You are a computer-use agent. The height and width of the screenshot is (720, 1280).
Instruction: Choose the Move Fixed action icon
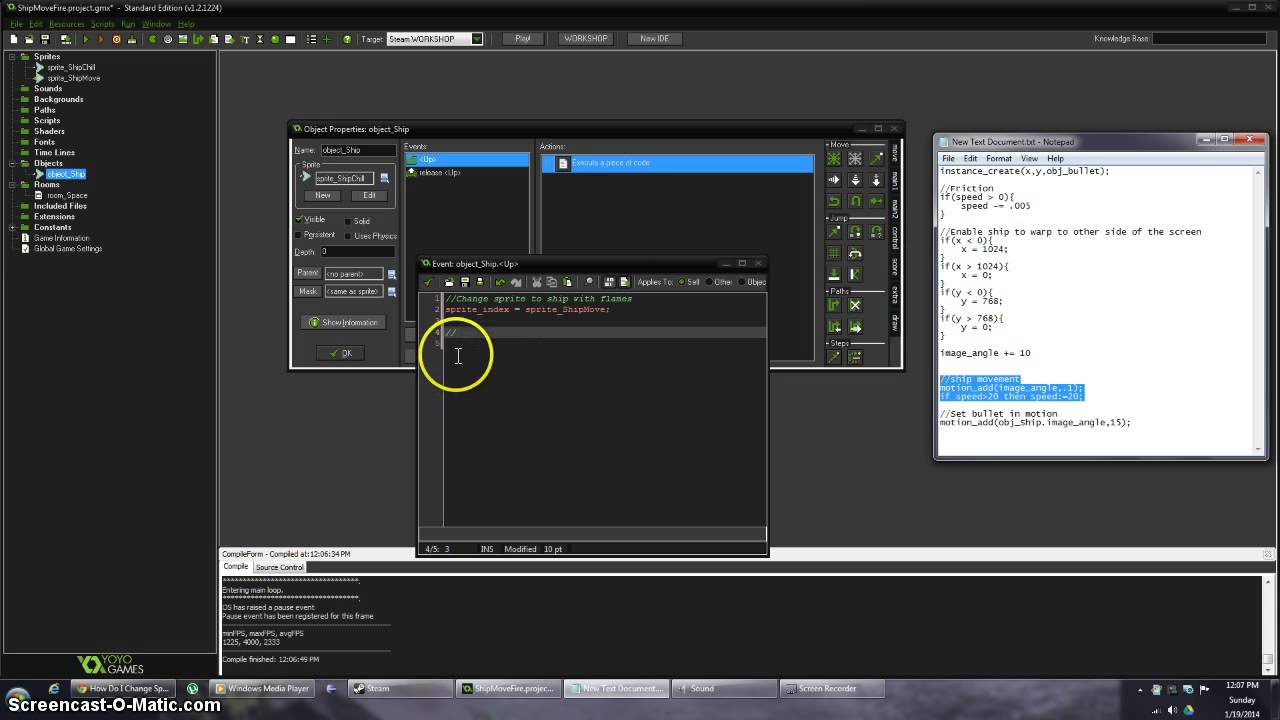[x=833, y=158]
